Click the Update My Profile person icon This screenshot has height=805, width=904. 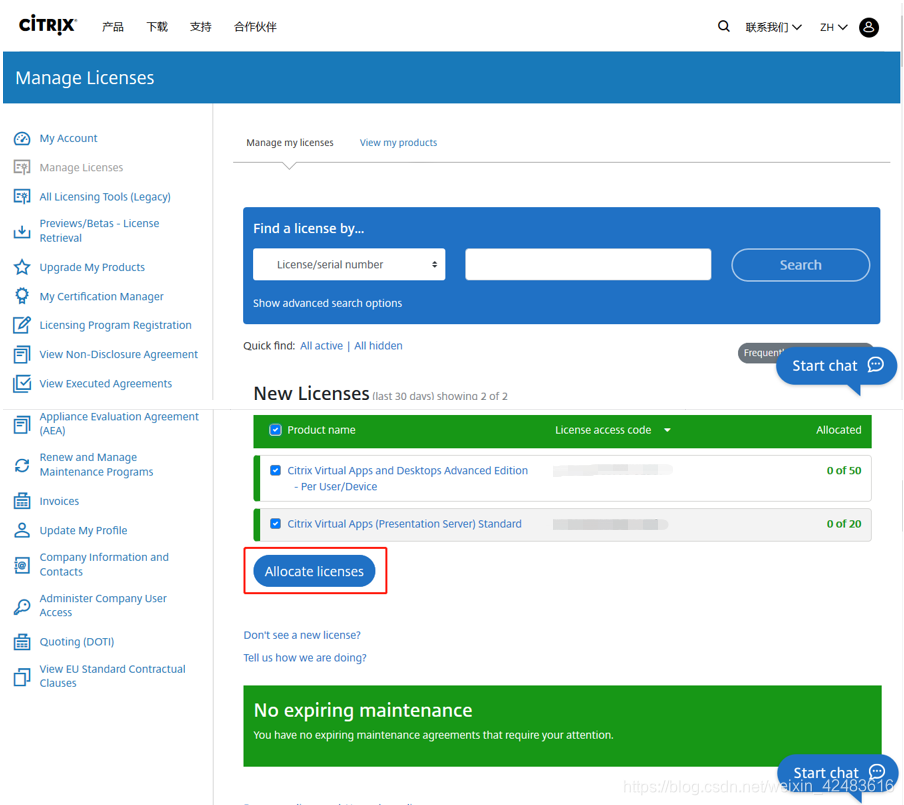(x=22, y=530)
